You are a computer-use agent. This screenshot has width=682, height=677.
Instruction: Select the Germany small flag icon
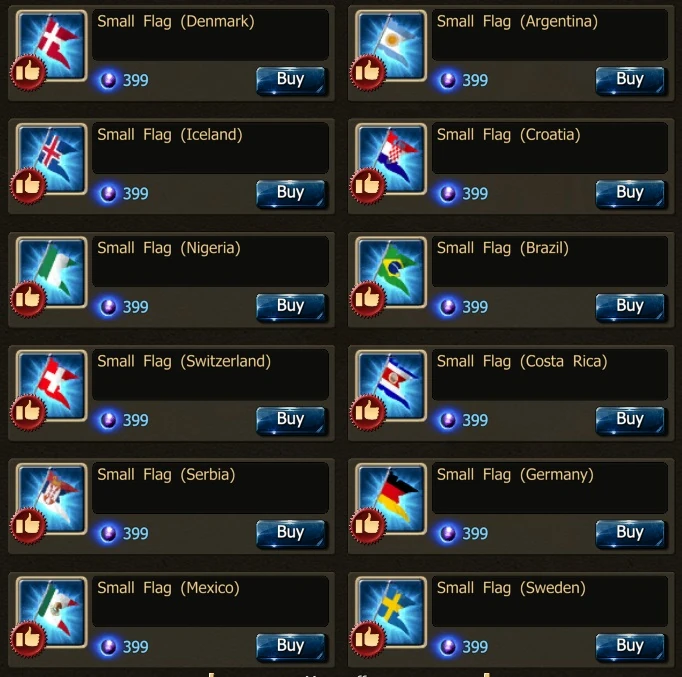pos(391,499)
